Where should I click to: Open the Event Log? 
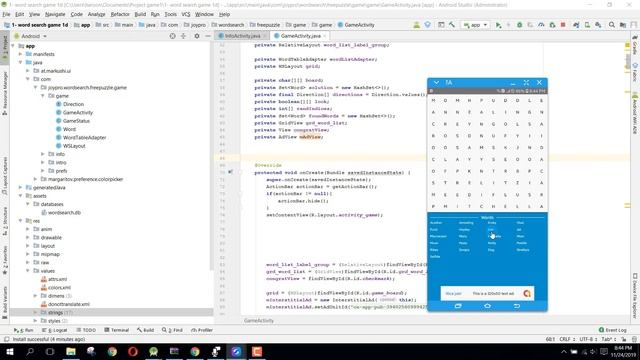coord(613,330)
